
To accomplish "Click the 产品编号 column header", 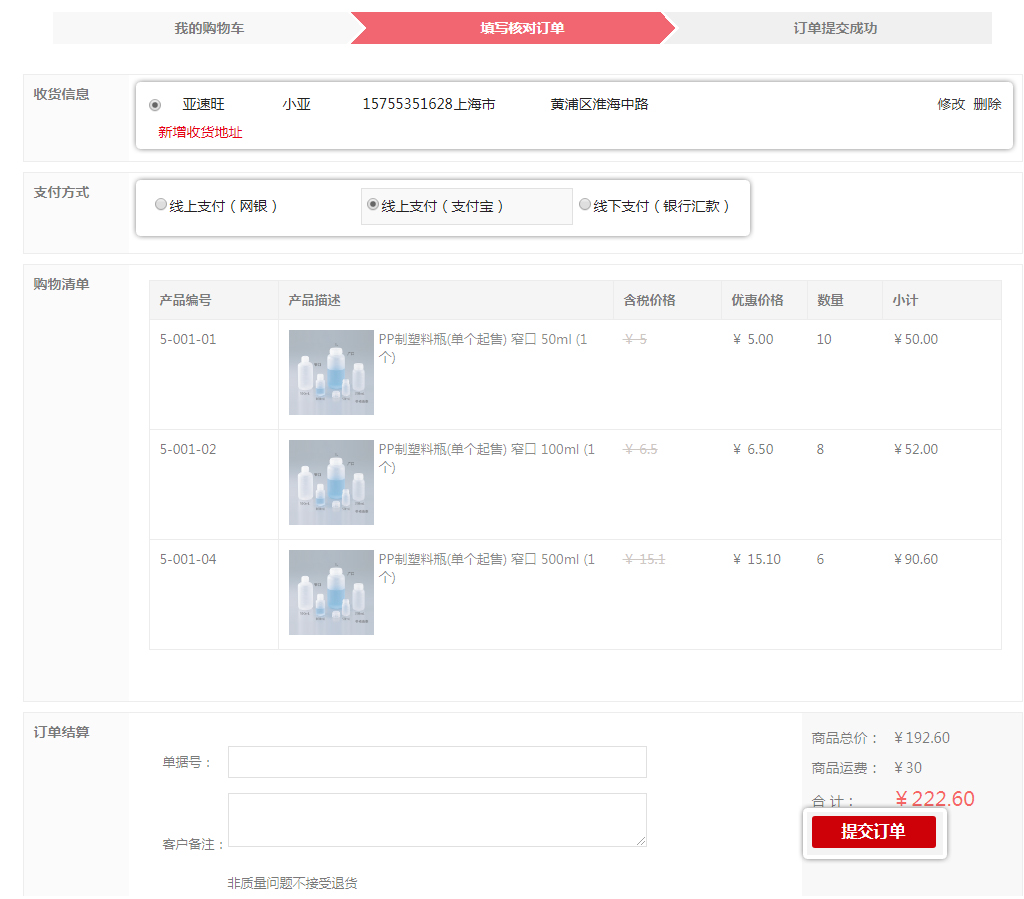I will click(x=186, y=300).
